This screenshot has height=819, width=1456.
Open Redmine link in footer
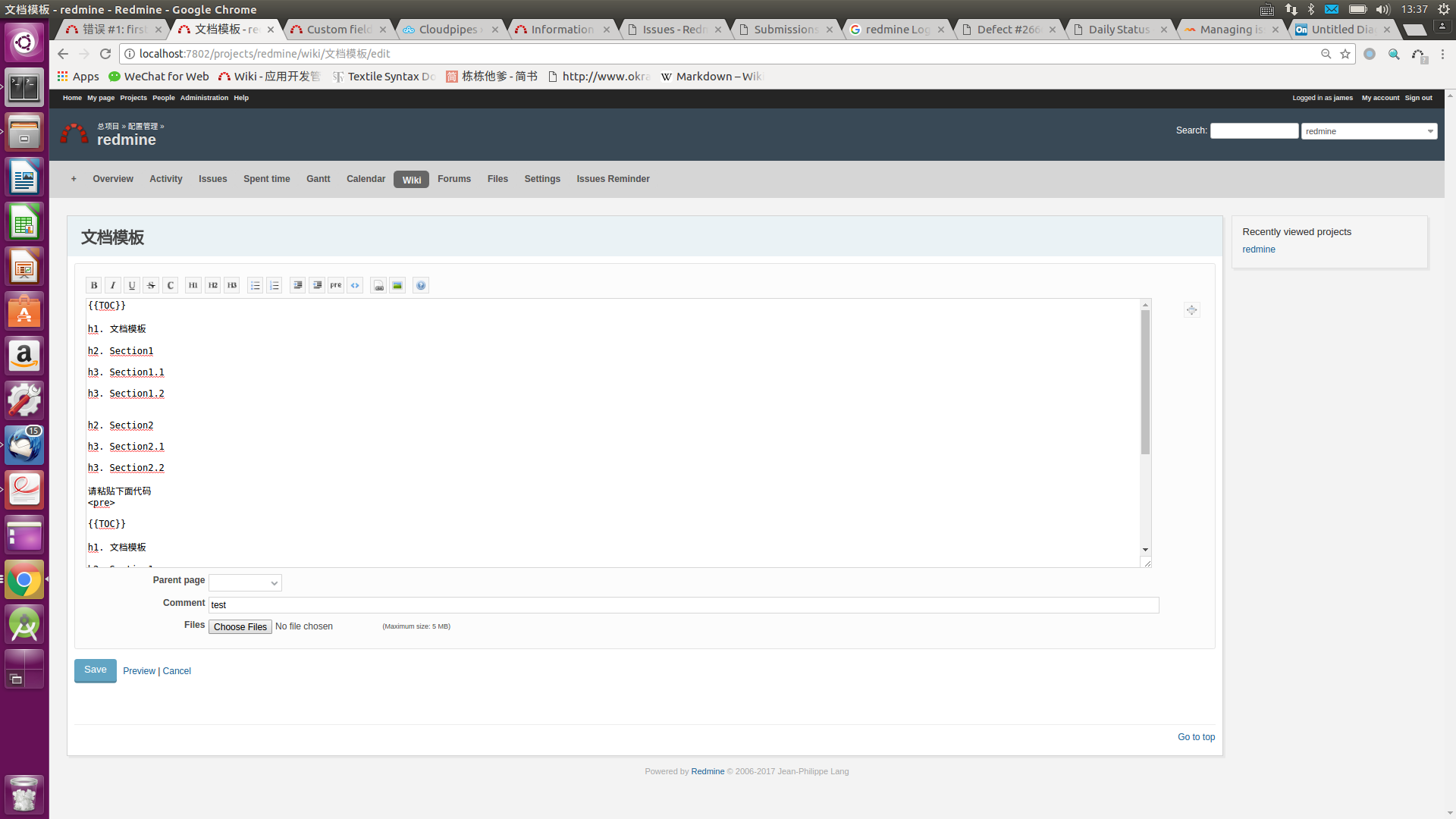tap(708, 771)
